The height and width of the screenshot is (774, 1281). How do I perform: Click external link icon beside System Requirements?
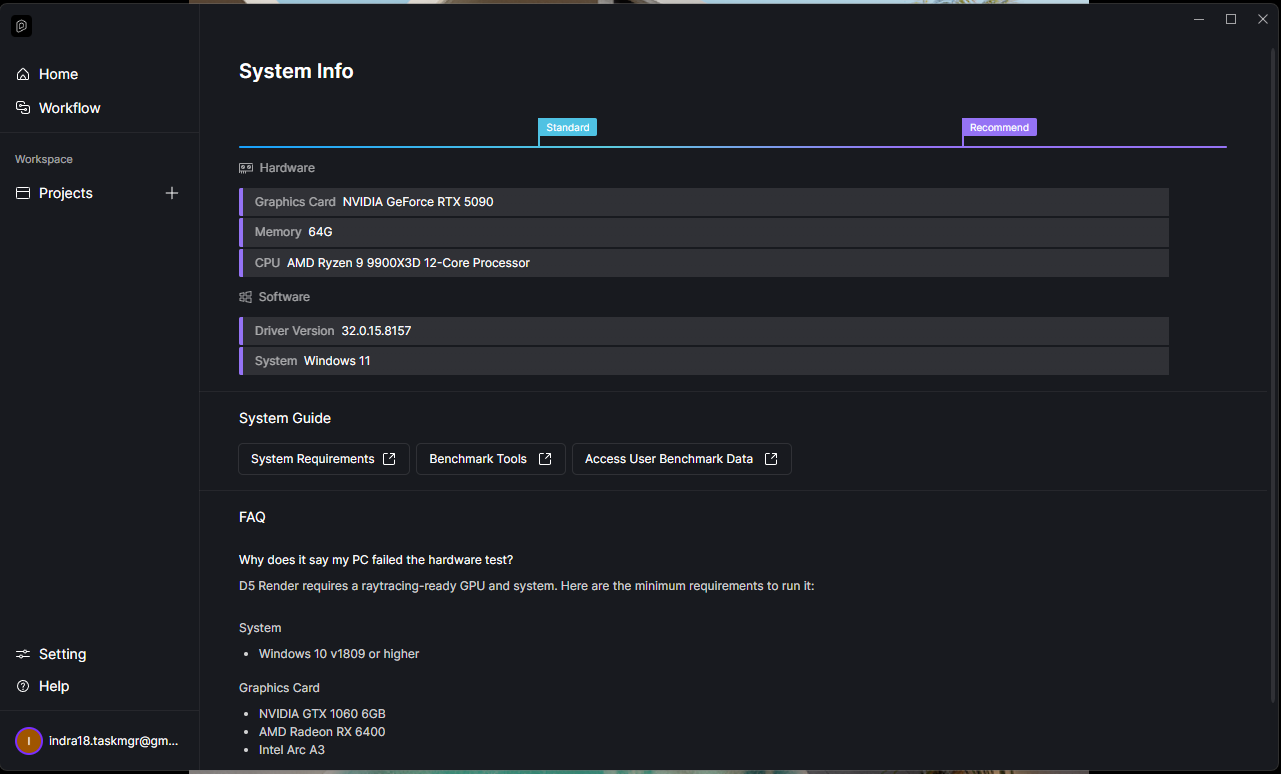389,459
